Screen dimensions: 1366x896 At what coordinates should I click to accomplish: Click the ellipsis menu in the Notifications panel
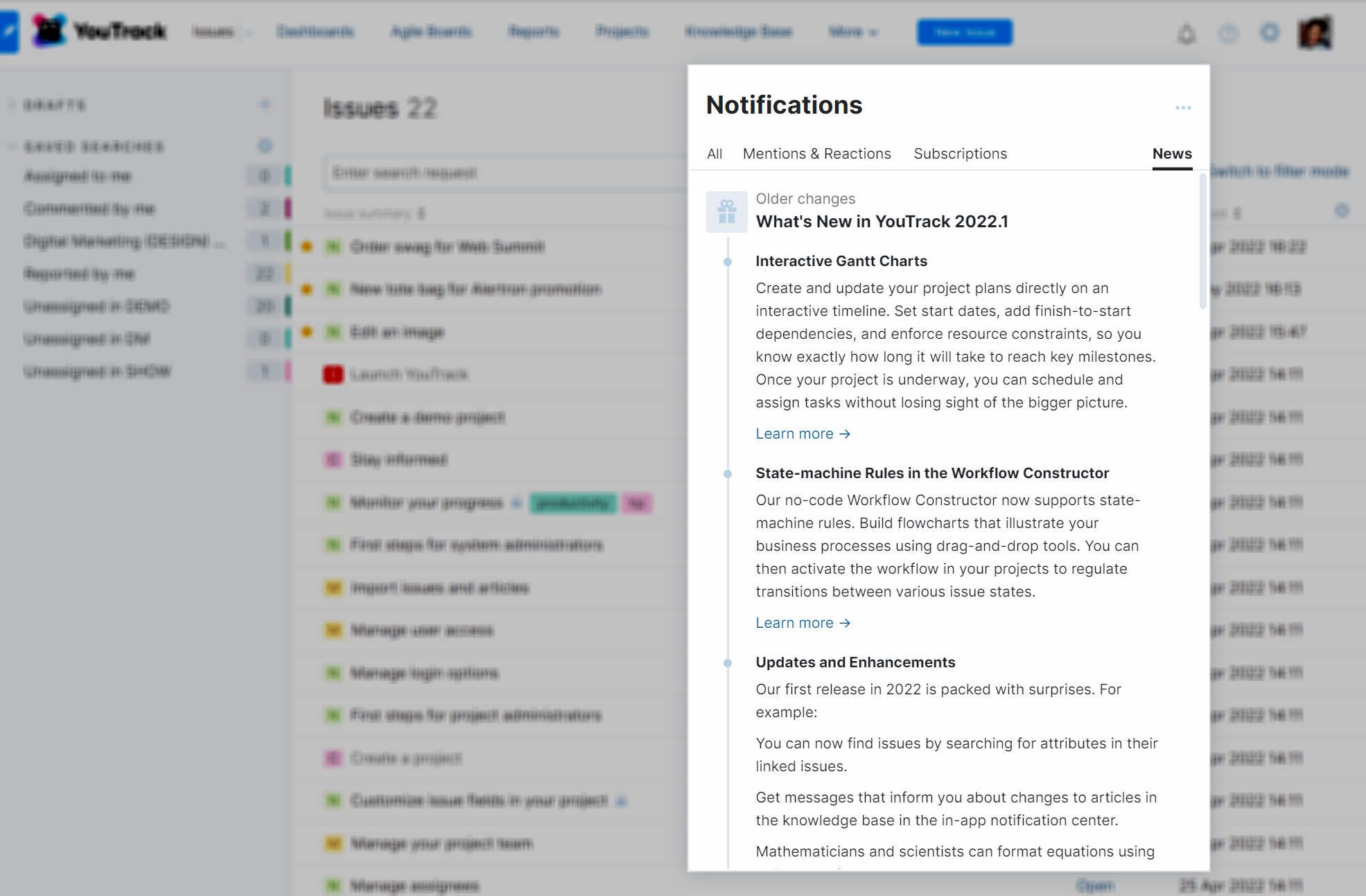point(1184,107)
